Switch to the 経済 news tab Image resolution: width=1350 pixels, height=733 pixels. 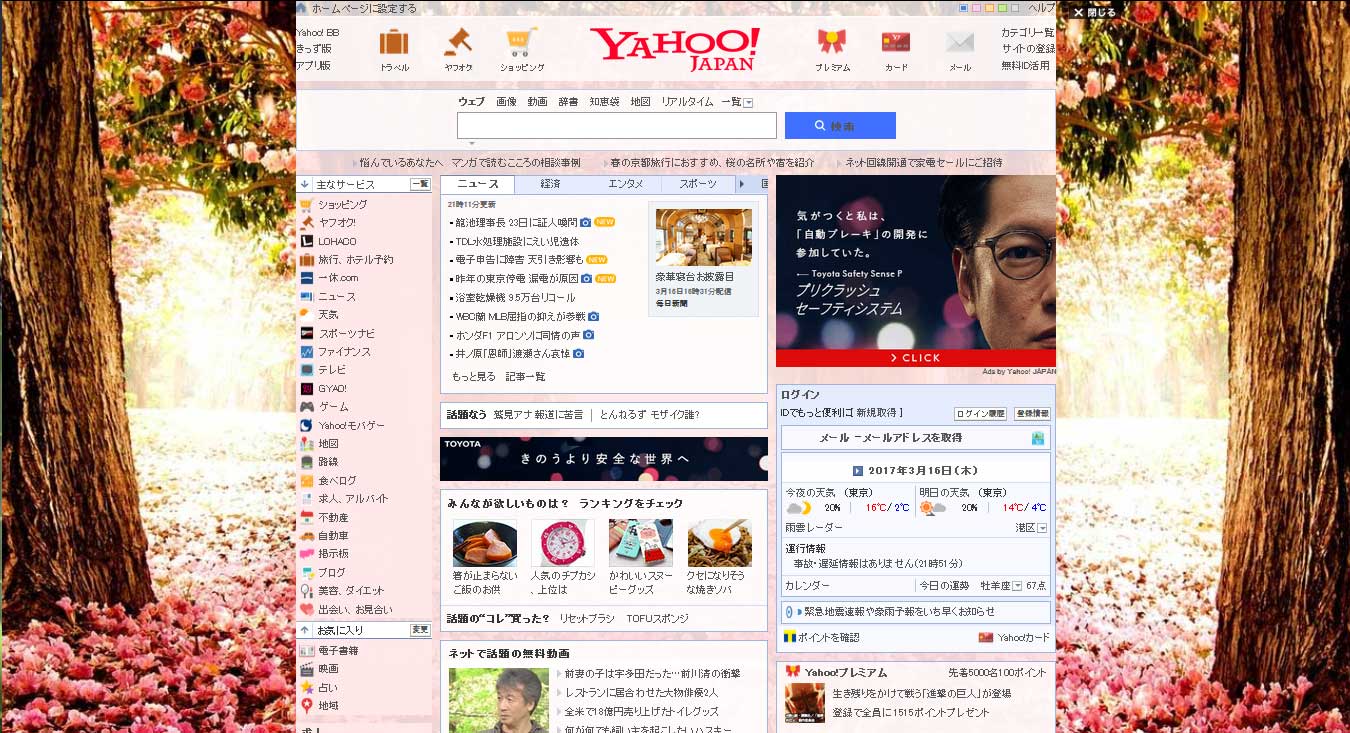tap(551, 184)
